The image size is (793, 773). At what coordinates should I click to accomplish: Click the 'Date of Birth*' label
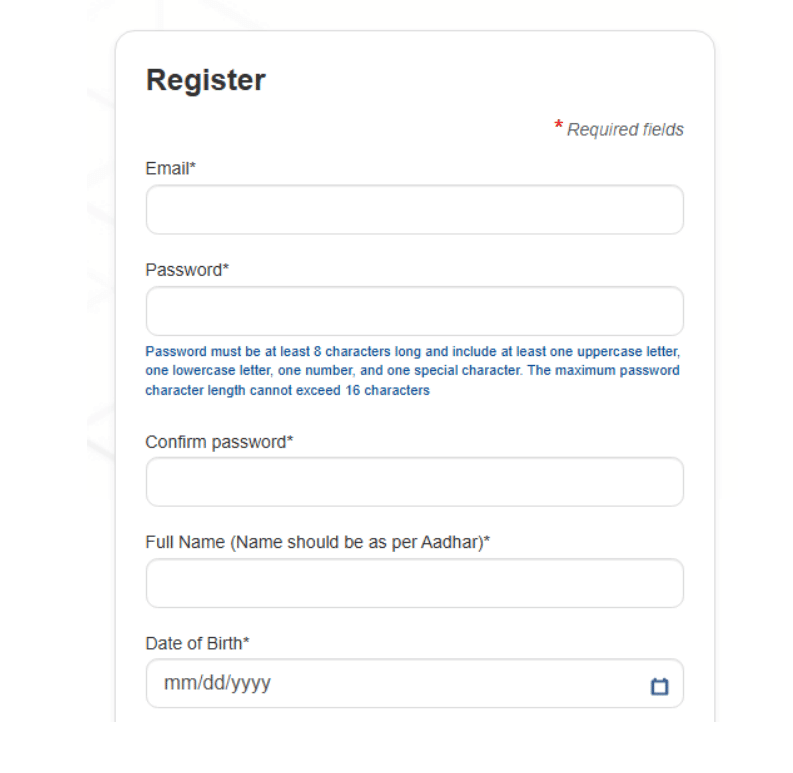coord(197,643)
